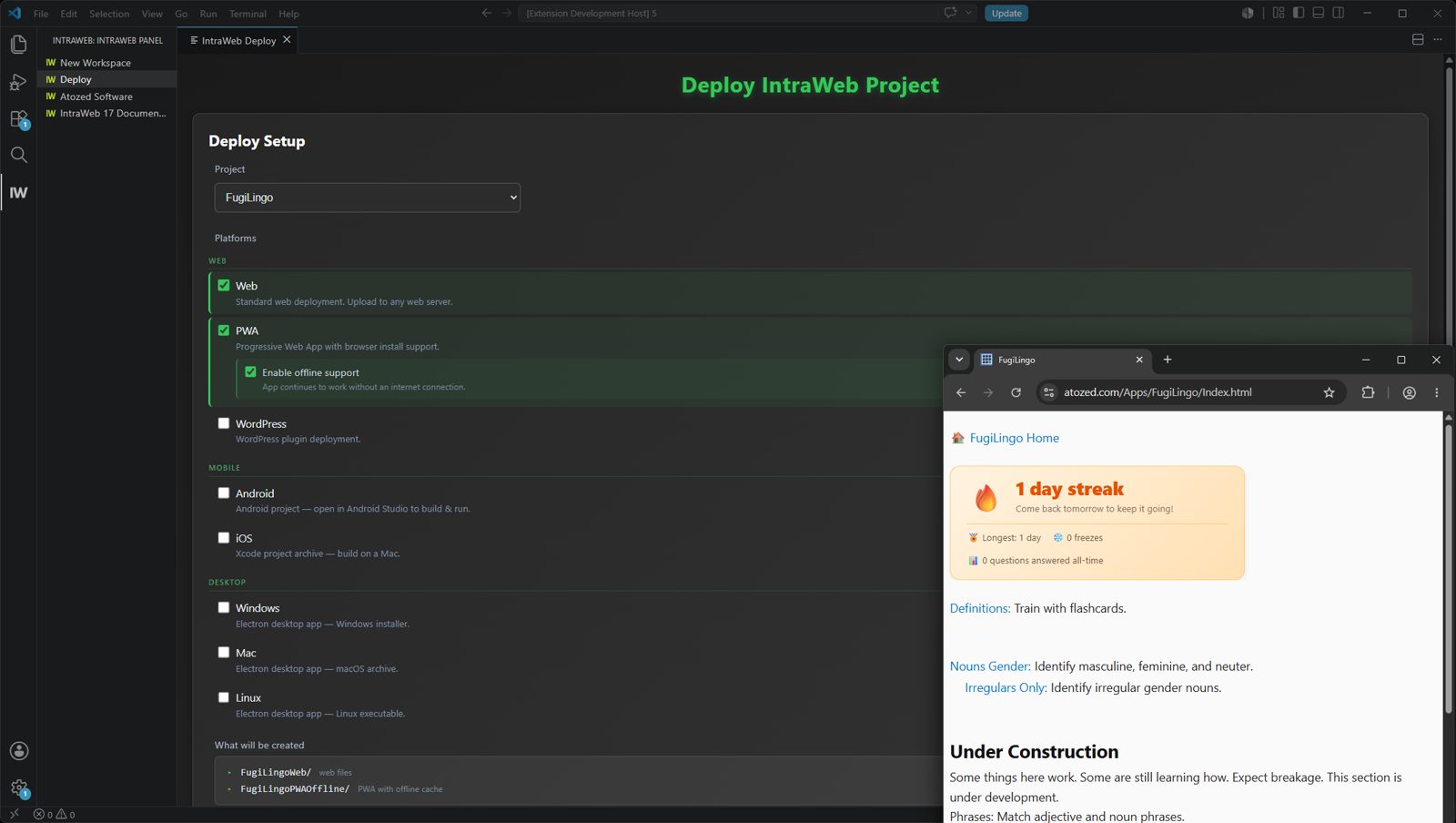Open the Search view in activity bar
Image resolution: width=1456 pixels, height=823 pixels.
[x=18, y=155]
